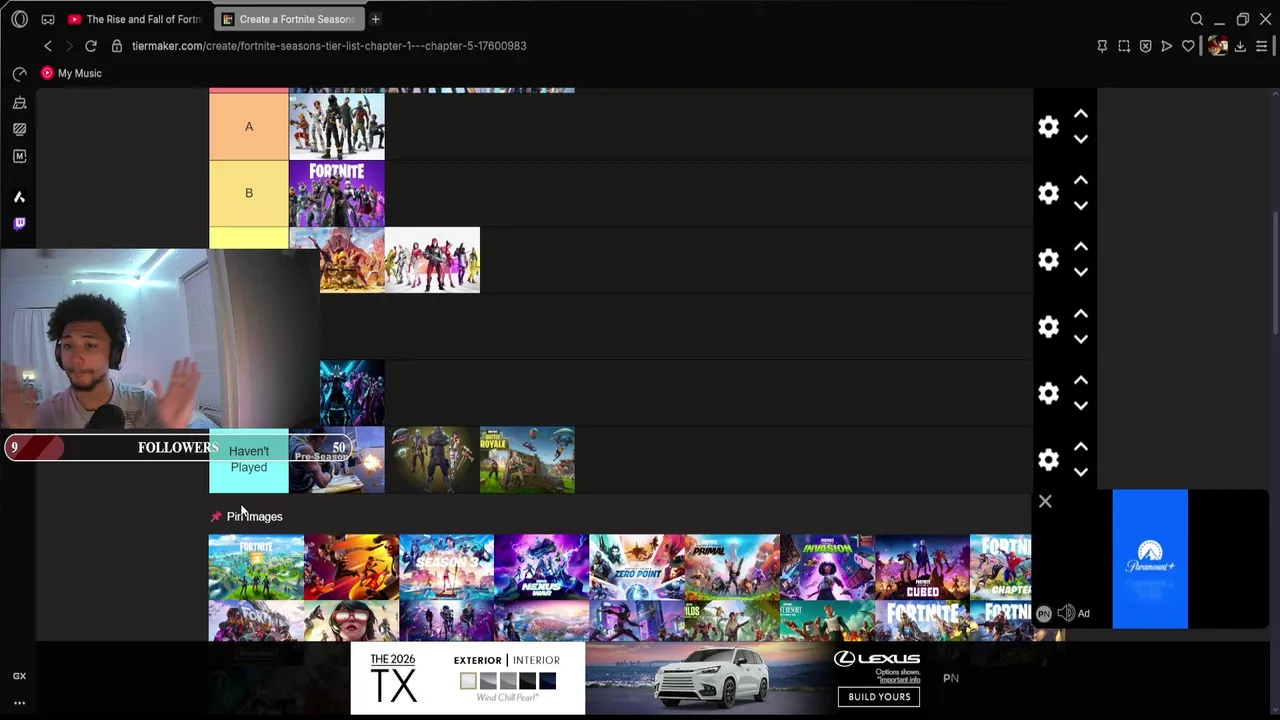1280x720 pixels.
Task: Open the GX Cleaner sidebar icon
Action: click(x=19, y=102)
